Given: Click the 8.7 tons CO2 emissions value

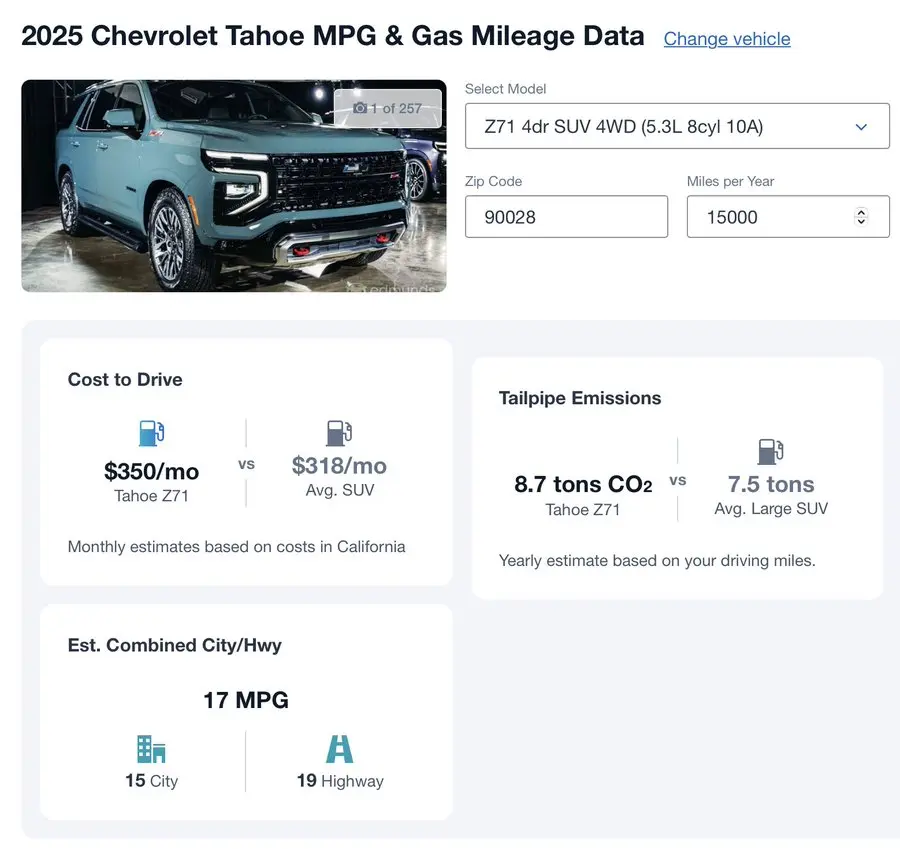Looking at the screenshot, I should point(583,485).
